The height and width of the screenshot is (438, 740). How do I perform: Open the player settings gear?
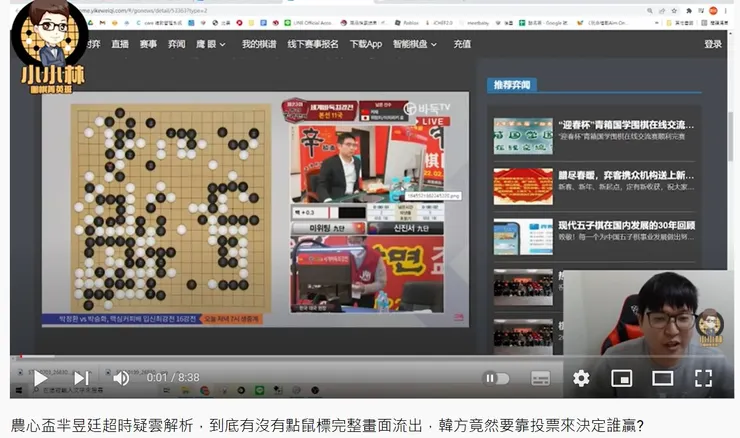point(581,378)
